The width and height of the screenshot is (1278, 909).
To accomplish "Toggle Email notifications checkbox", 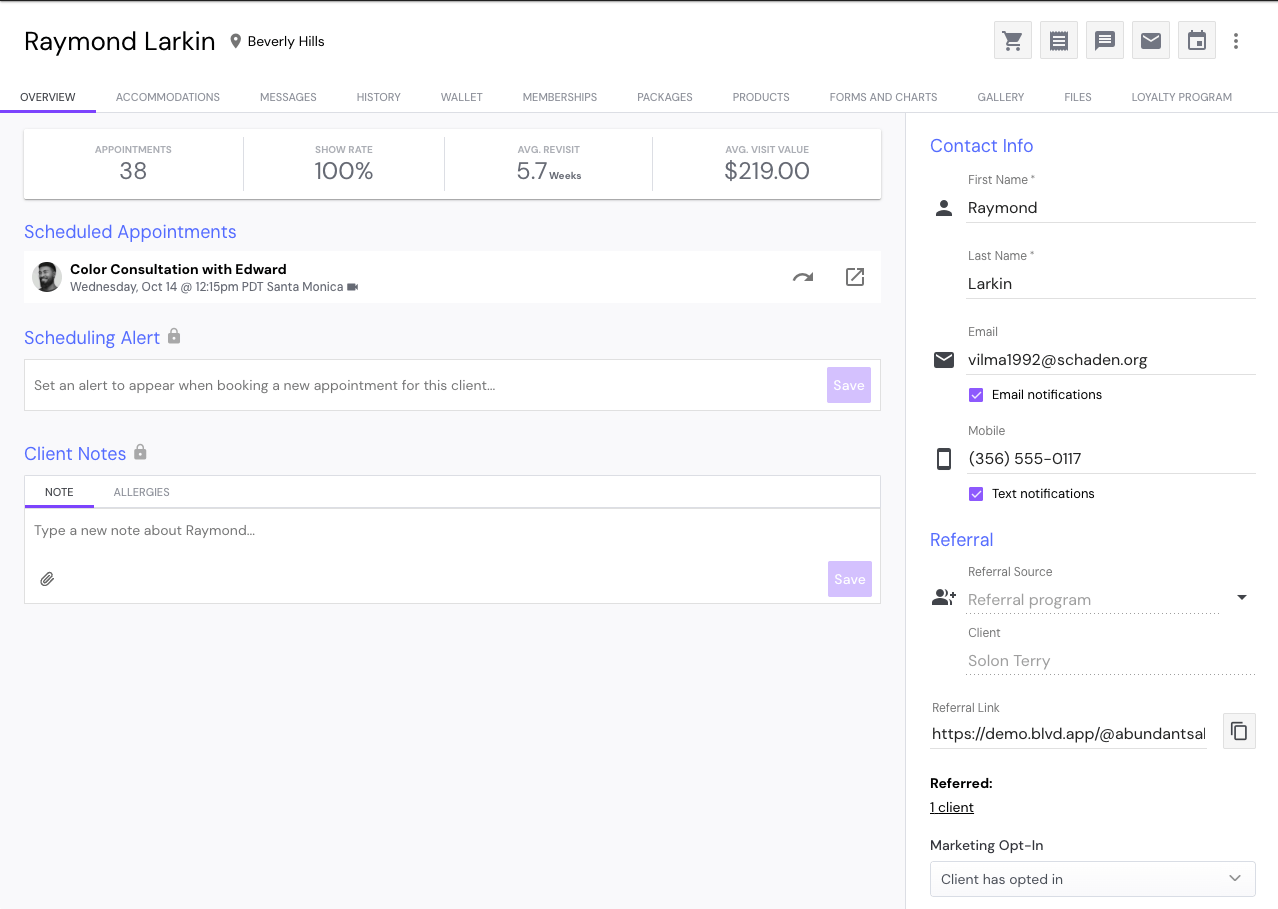I will point(976,395).
